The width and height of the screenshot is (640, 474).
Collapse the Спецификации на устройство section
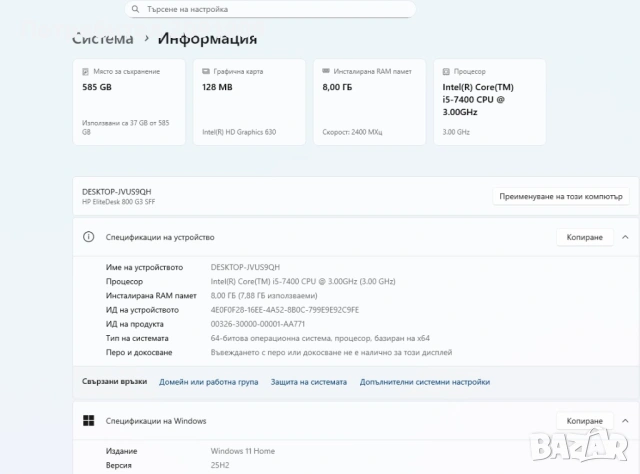(625, 237)
